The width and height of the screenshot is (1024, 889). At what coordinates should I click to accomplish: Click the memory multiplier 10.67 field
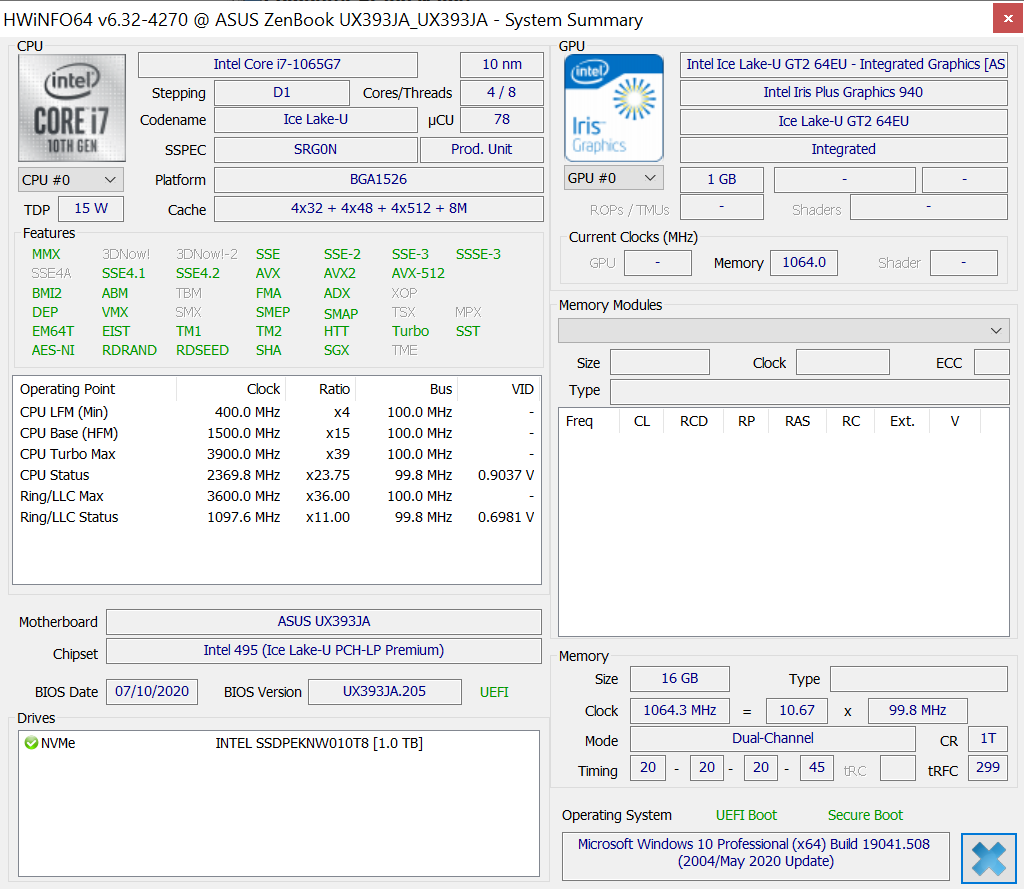click(797, 711)
